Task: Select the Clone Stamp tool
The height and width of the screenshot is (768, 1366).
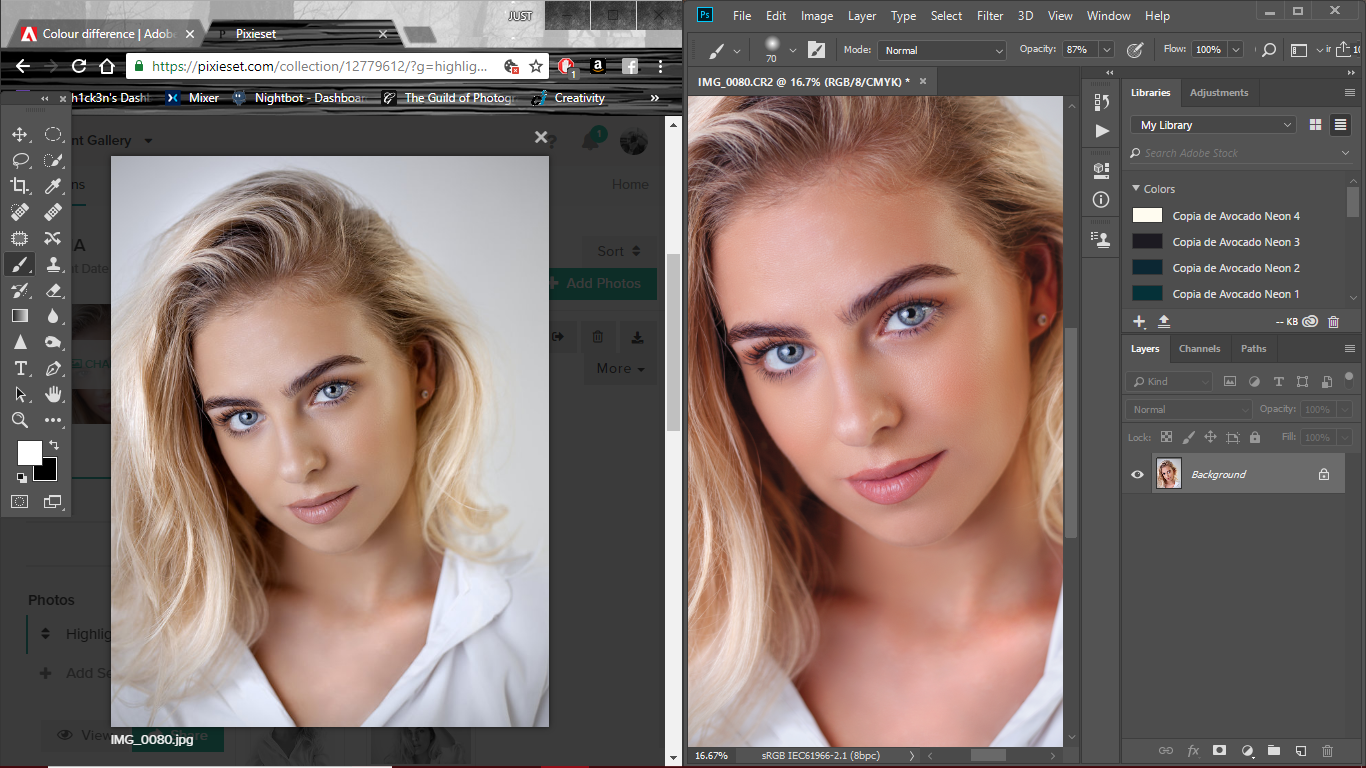Action: coord(53,264)
